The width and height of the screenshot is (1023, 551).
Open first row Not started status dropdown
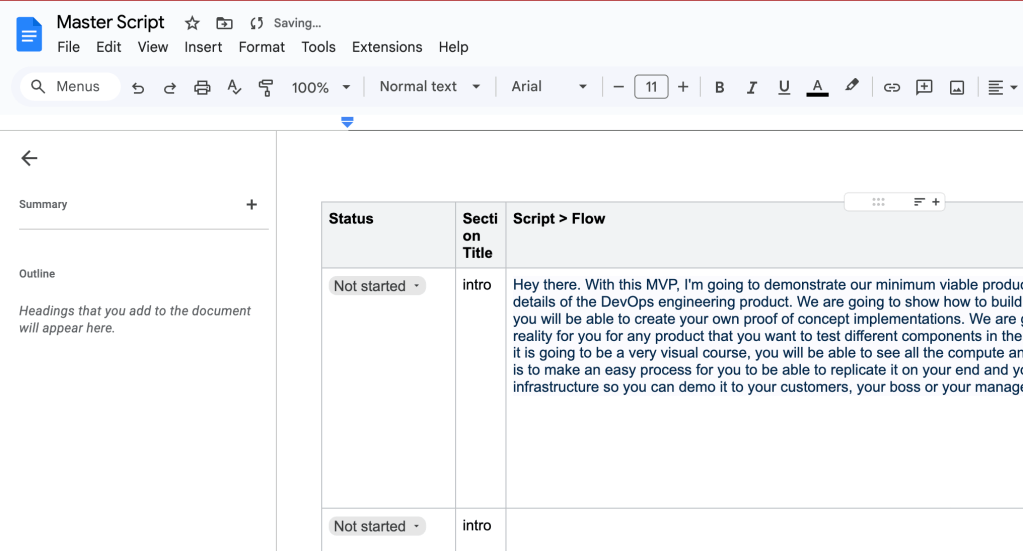point(377,286)
